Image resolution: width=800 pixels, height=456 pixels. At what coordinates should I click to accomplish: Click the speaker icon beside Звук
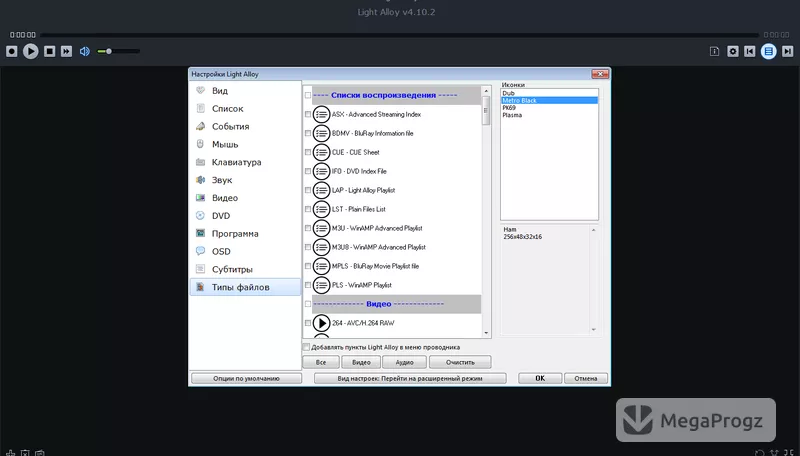point(201,180)
